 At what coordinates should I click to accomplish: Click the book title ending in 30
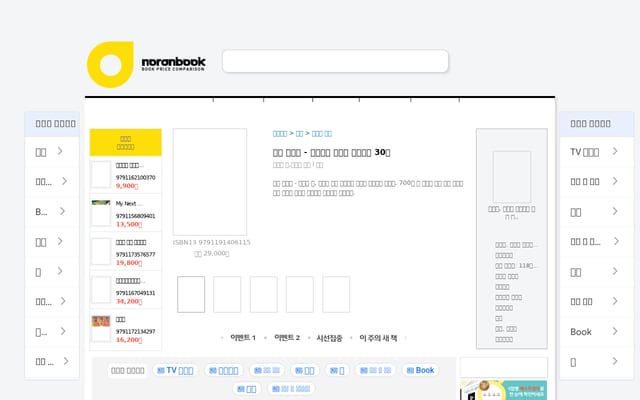331,152
